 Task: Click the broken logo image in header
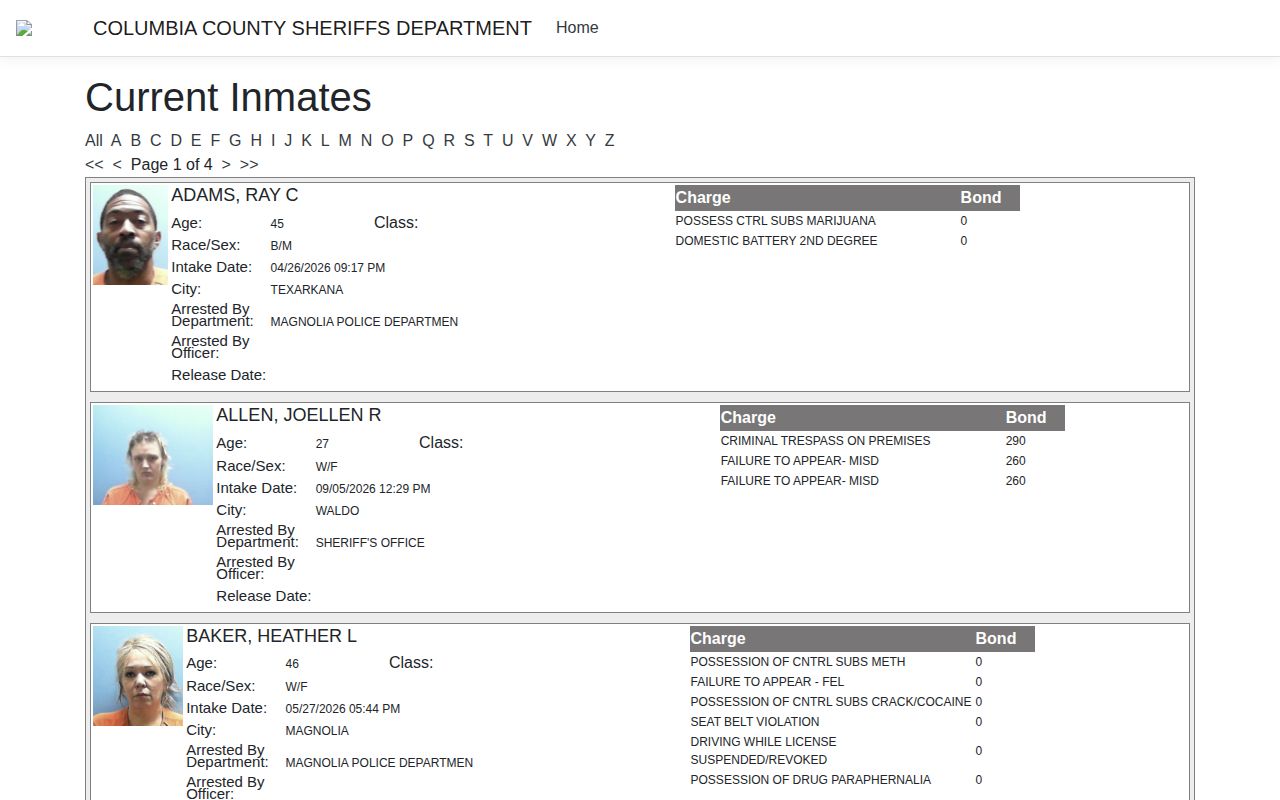click(x=24, y=28)
